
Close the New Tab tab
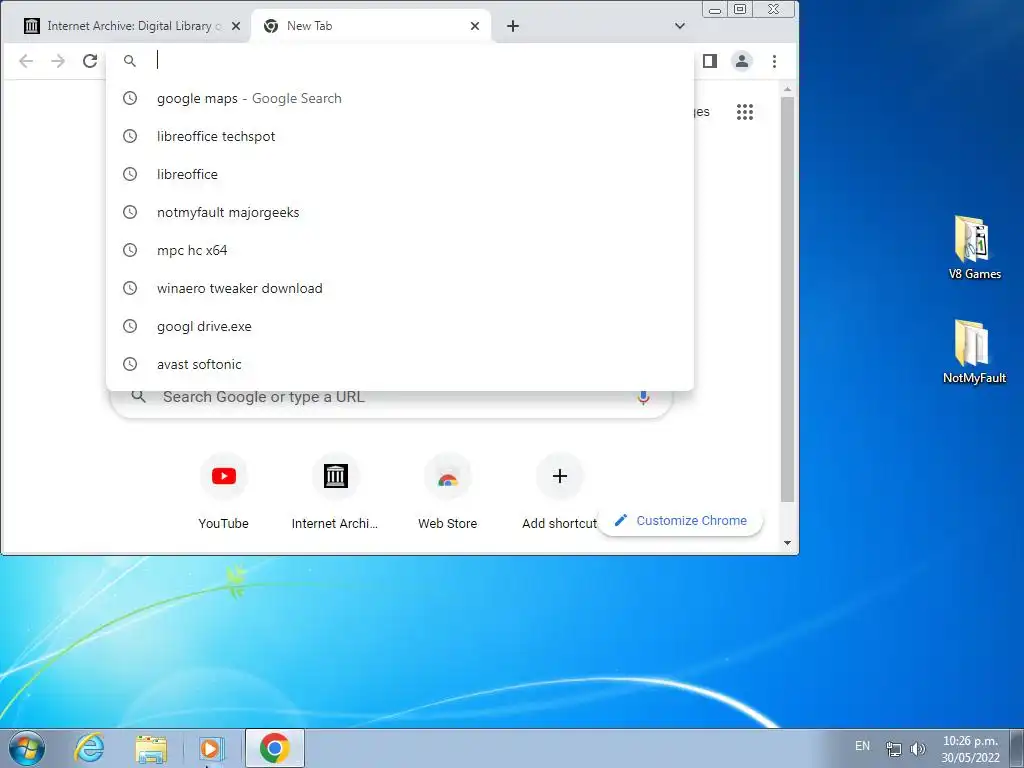(x=475, y=26)
